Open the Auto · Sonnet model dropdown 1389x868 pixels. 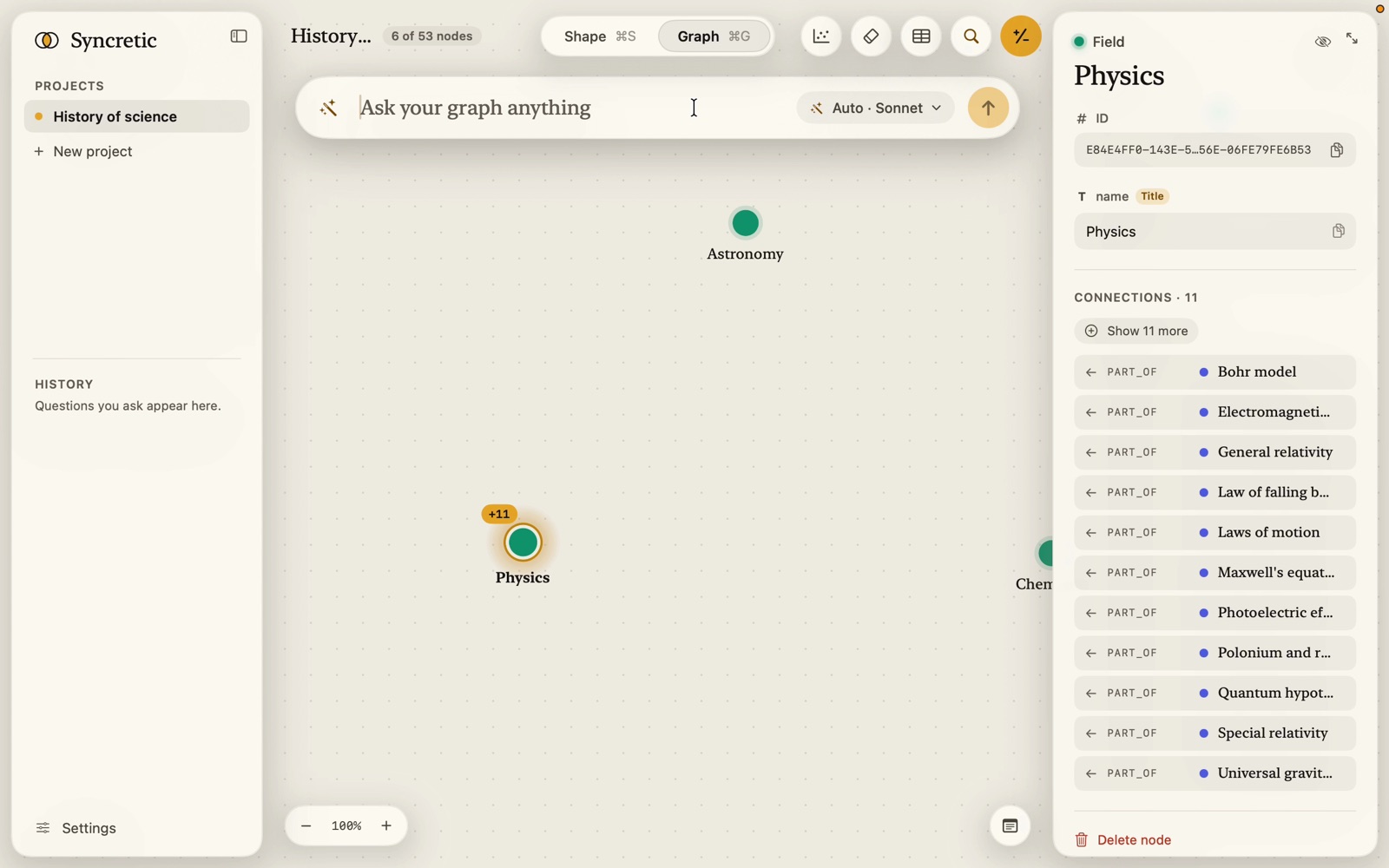[x=875, y=108]
